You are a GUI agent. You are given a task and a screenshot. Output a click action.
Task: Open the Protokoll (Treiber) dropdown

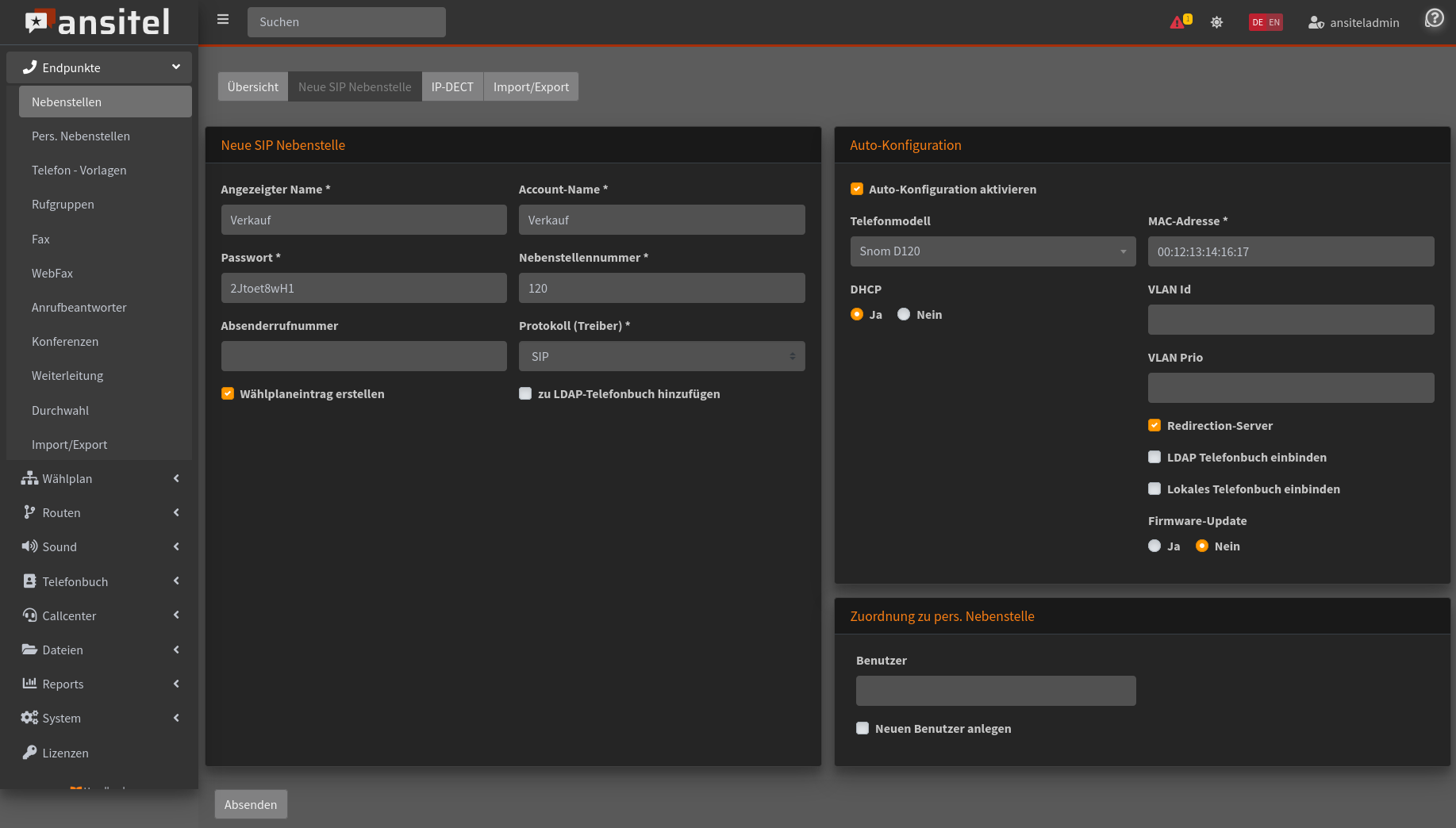662,356
